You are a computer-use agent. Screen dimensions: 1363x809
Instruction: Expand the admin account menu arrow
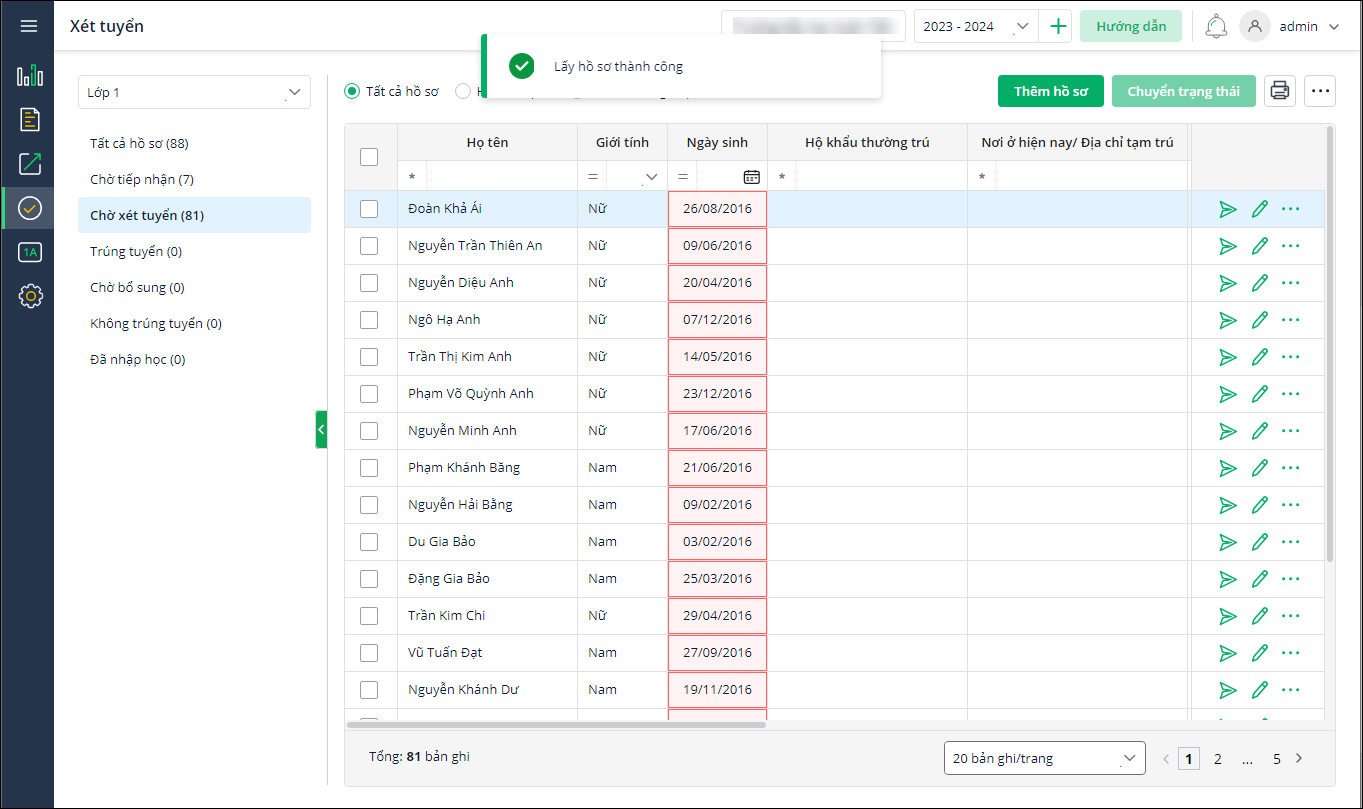tap(1333, 27)
